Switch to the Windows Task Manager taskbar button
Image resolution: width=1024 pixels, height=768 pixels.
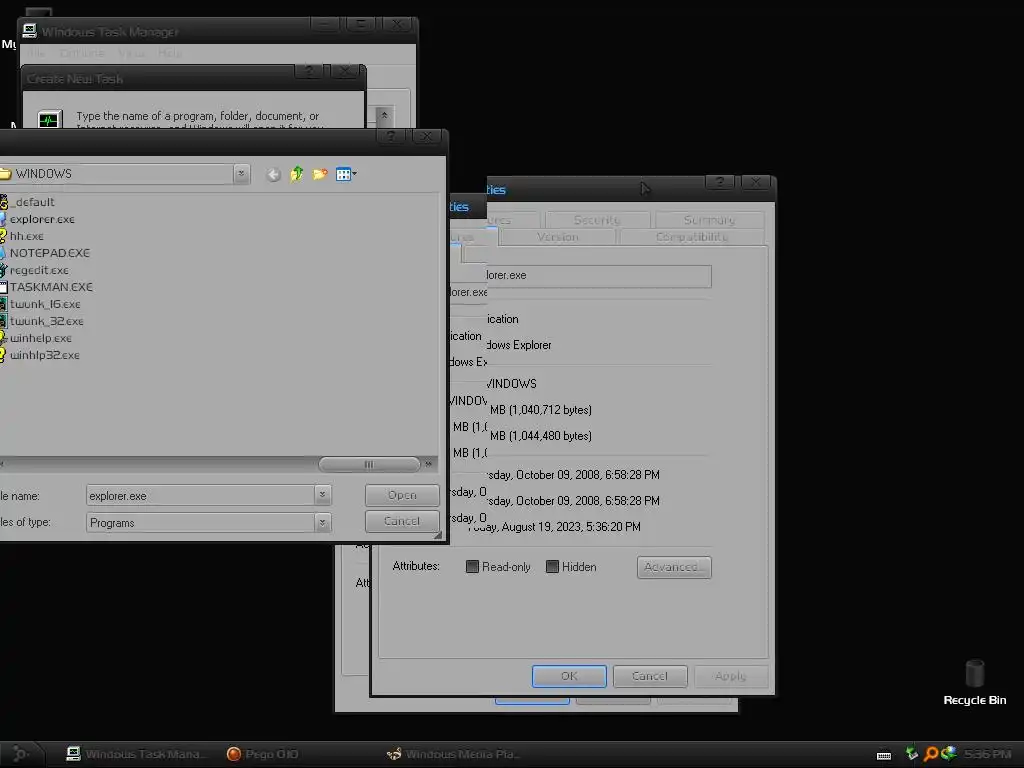tap(135, 754)
